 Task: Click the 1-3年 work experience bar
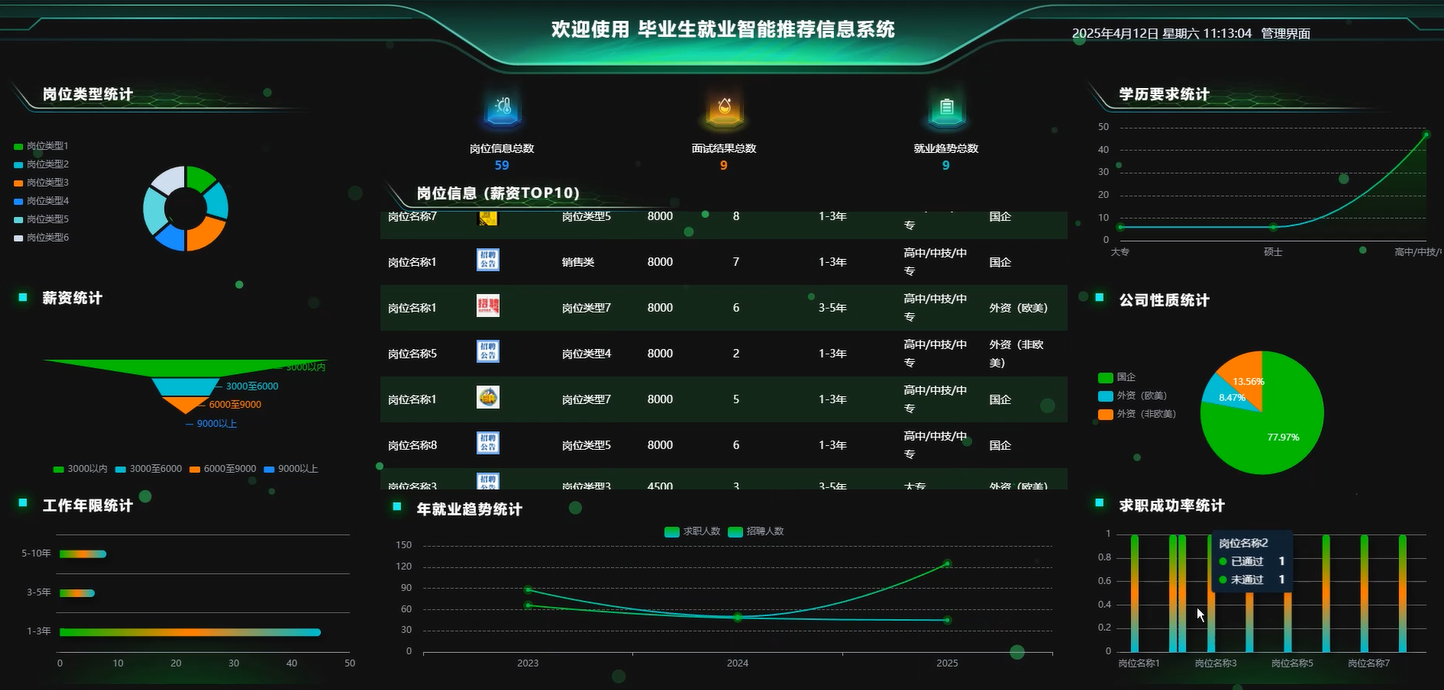coord(190,632)
